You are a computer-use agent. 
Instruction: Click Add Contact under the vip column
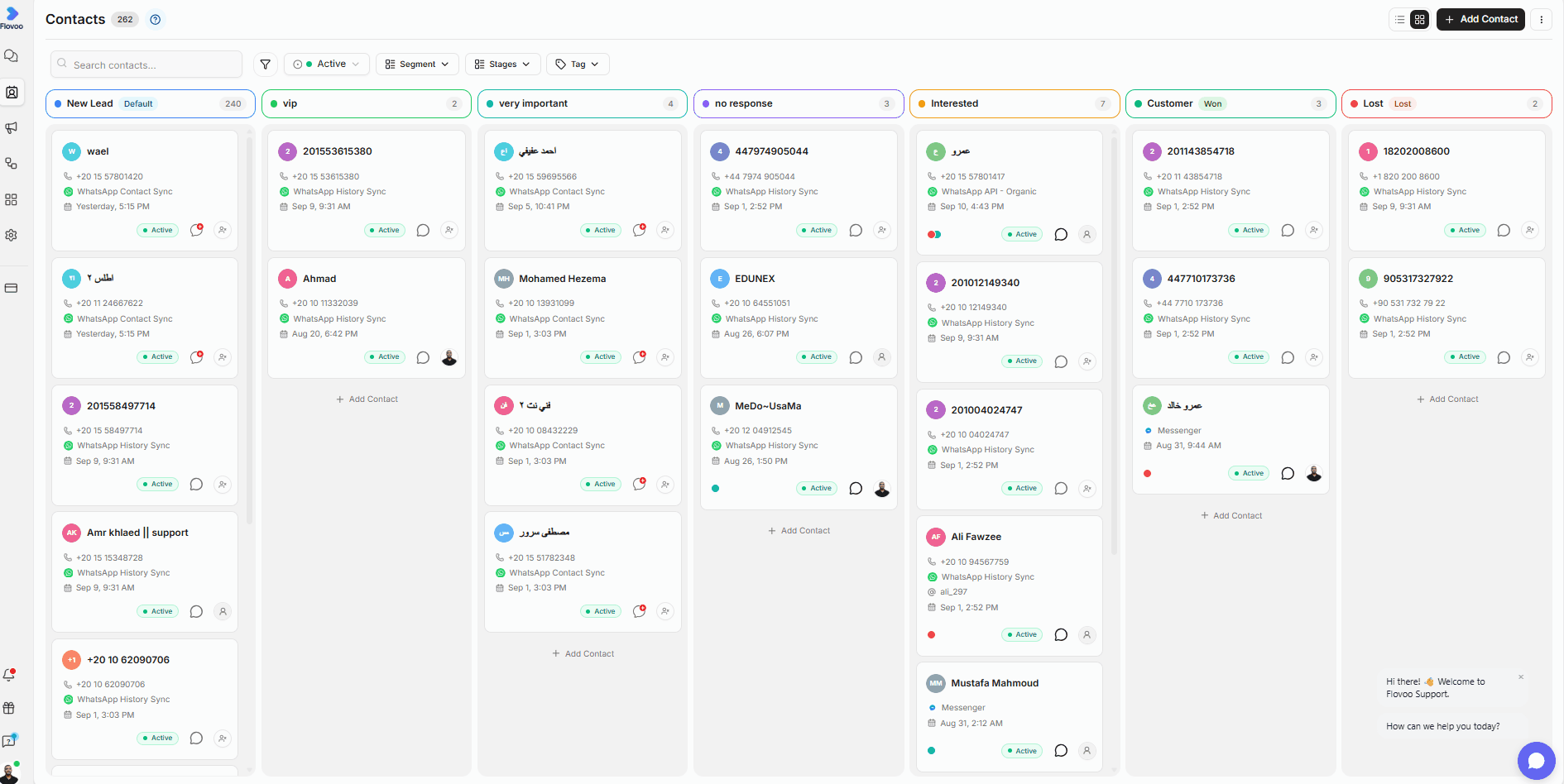367,399
